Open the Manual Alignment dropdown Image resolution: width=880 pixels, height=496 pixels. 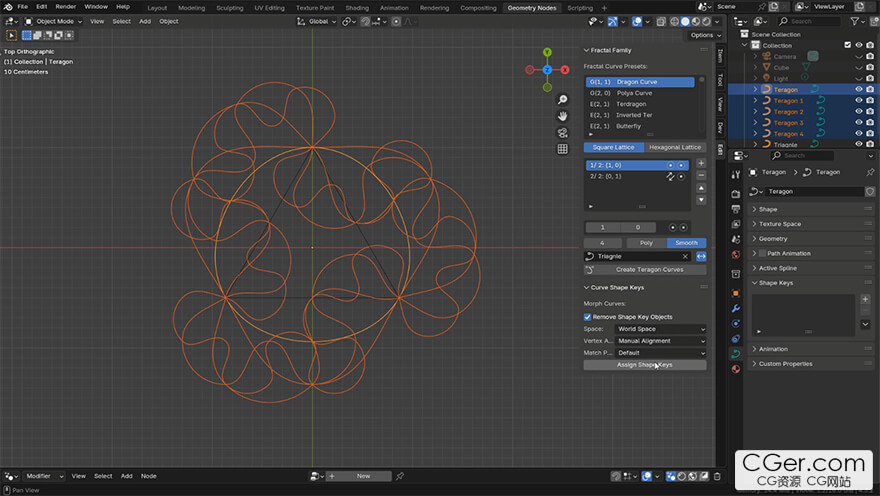click(x=660, y=341)
